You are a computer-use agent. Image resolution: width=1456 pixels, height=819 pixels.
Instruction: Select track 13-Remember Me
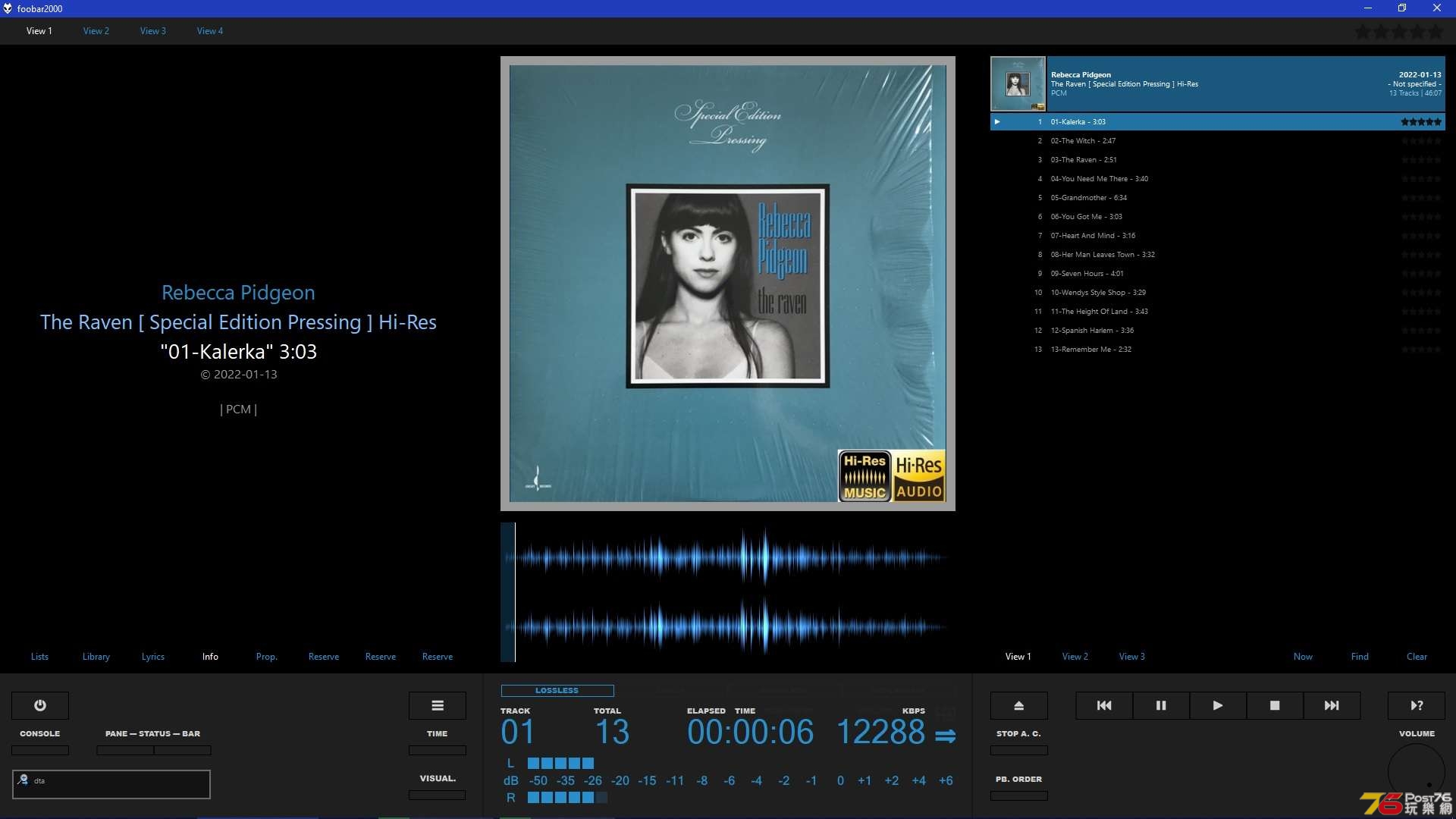point(1218,349)
